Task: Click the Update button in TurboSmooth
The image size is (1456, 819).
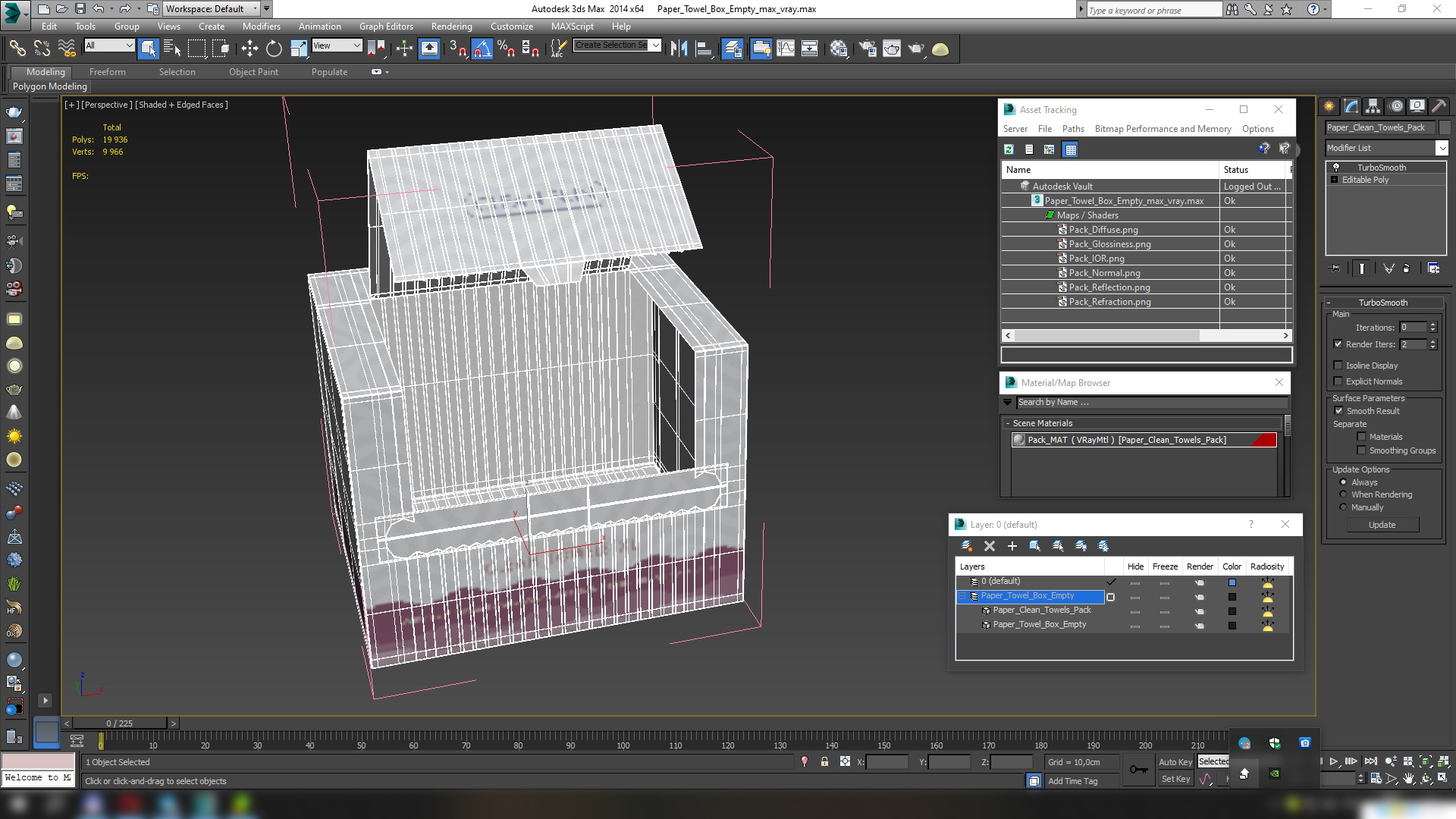Action: pyautogui.click(x=1382, y=525)
